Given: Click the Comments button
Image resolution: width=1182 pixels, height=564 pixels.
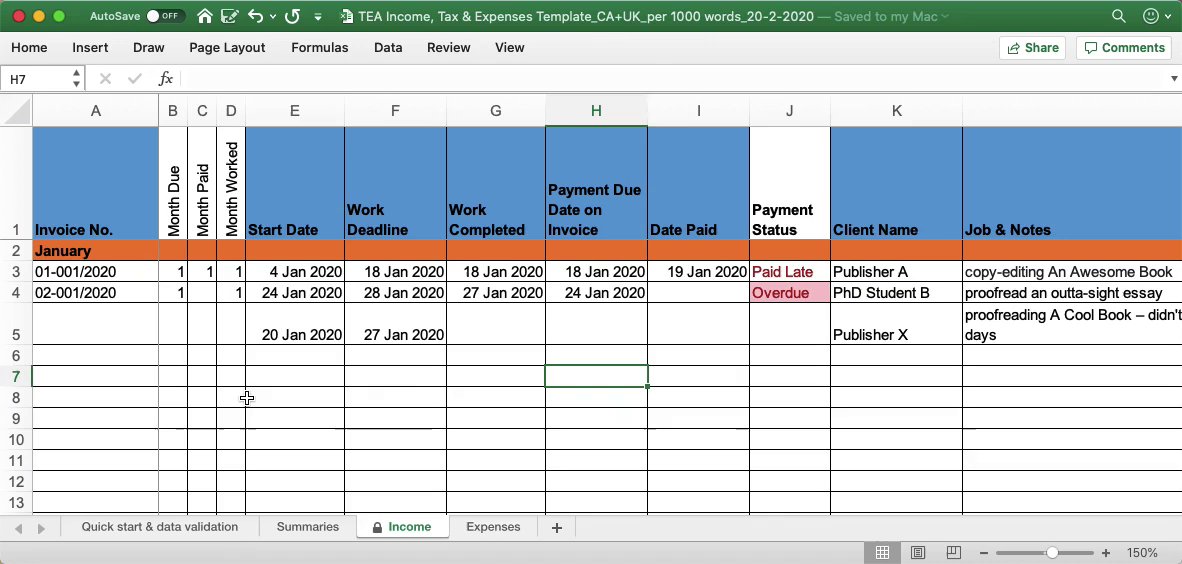Looking at the screenshot, I should pos(1124,48).
